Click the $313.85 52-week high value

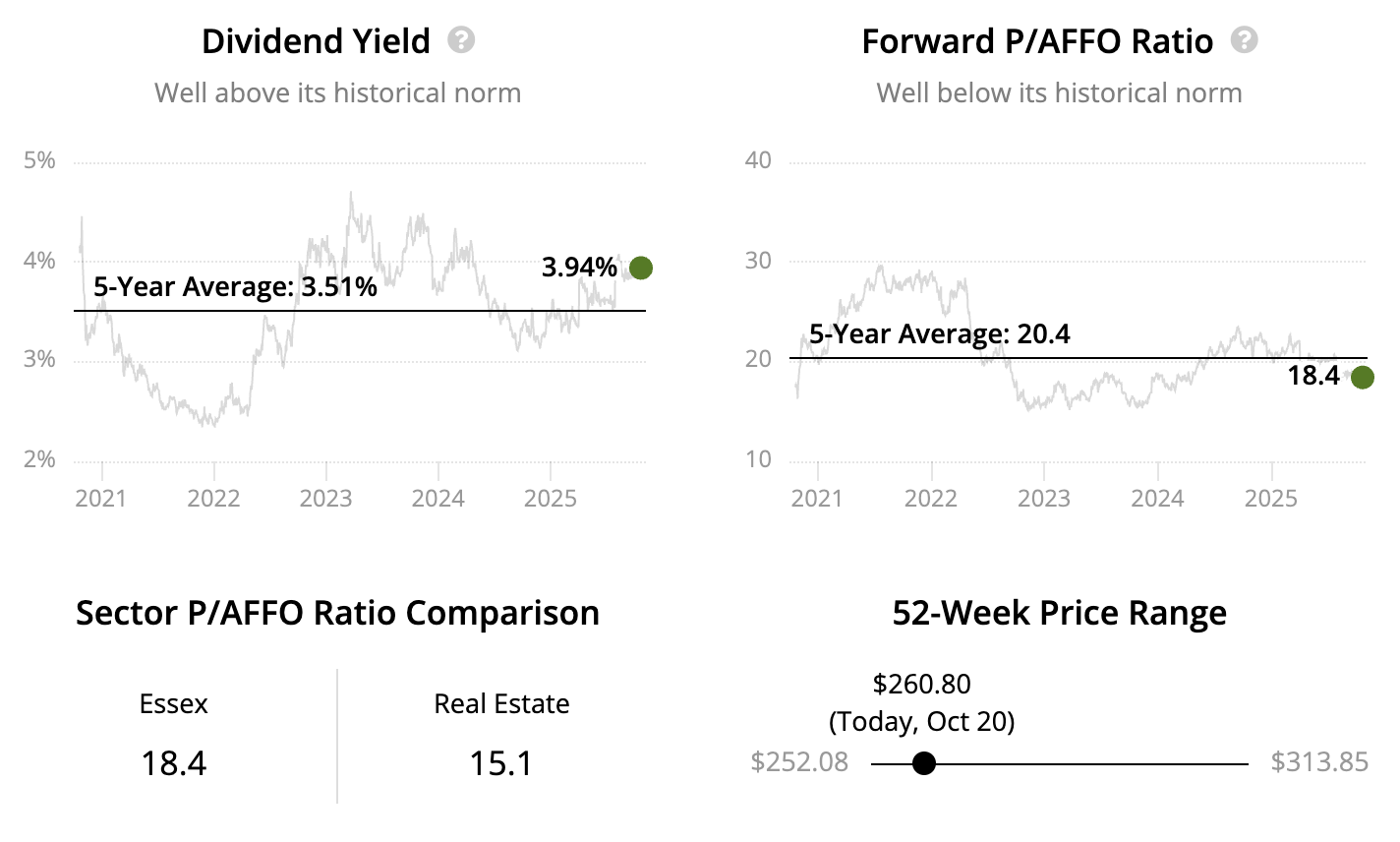coord(1319,762)
